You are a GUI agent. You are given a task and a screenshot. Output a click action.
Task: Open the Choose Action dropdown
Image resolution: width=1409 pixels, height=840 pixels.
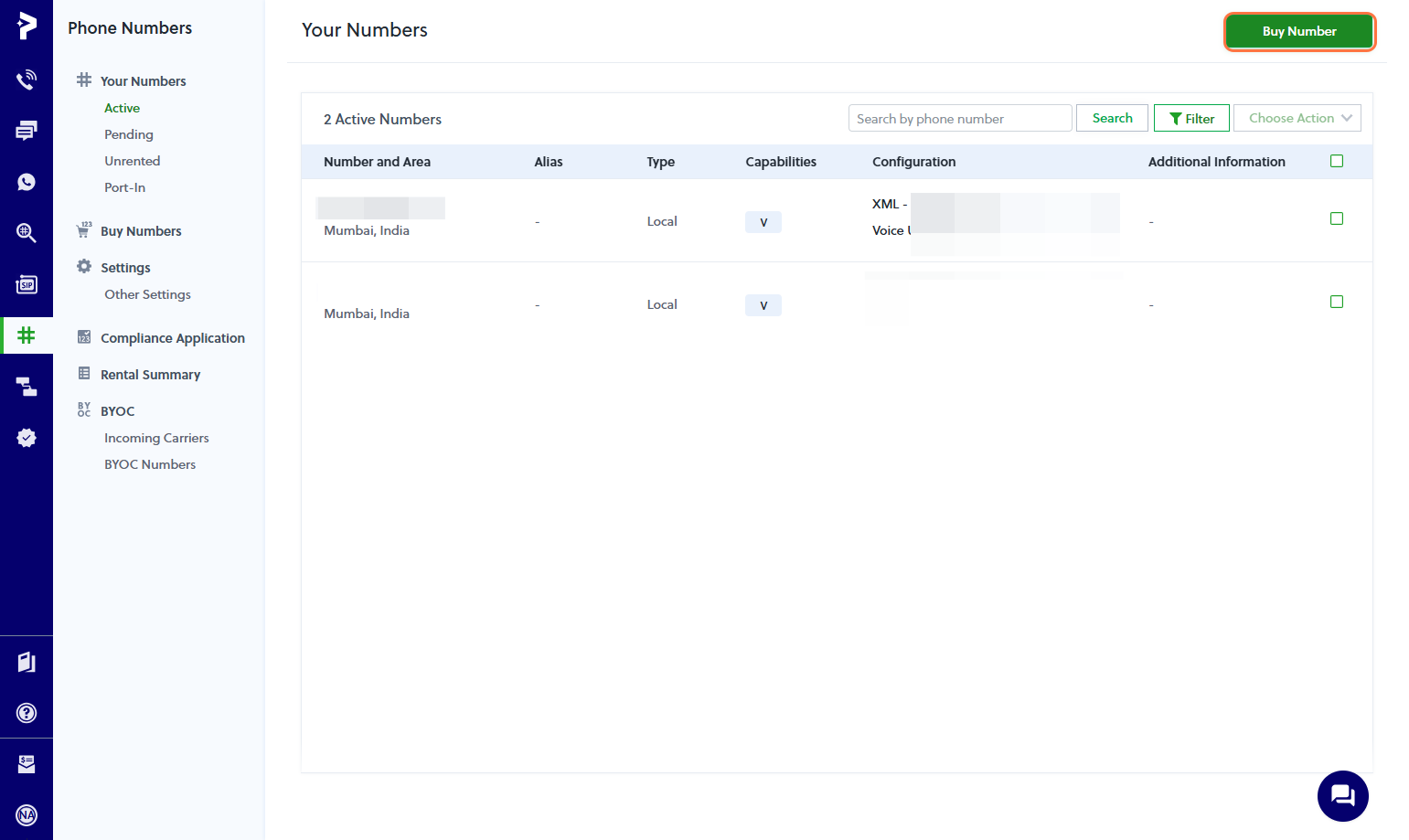(x=1297, y=118)
